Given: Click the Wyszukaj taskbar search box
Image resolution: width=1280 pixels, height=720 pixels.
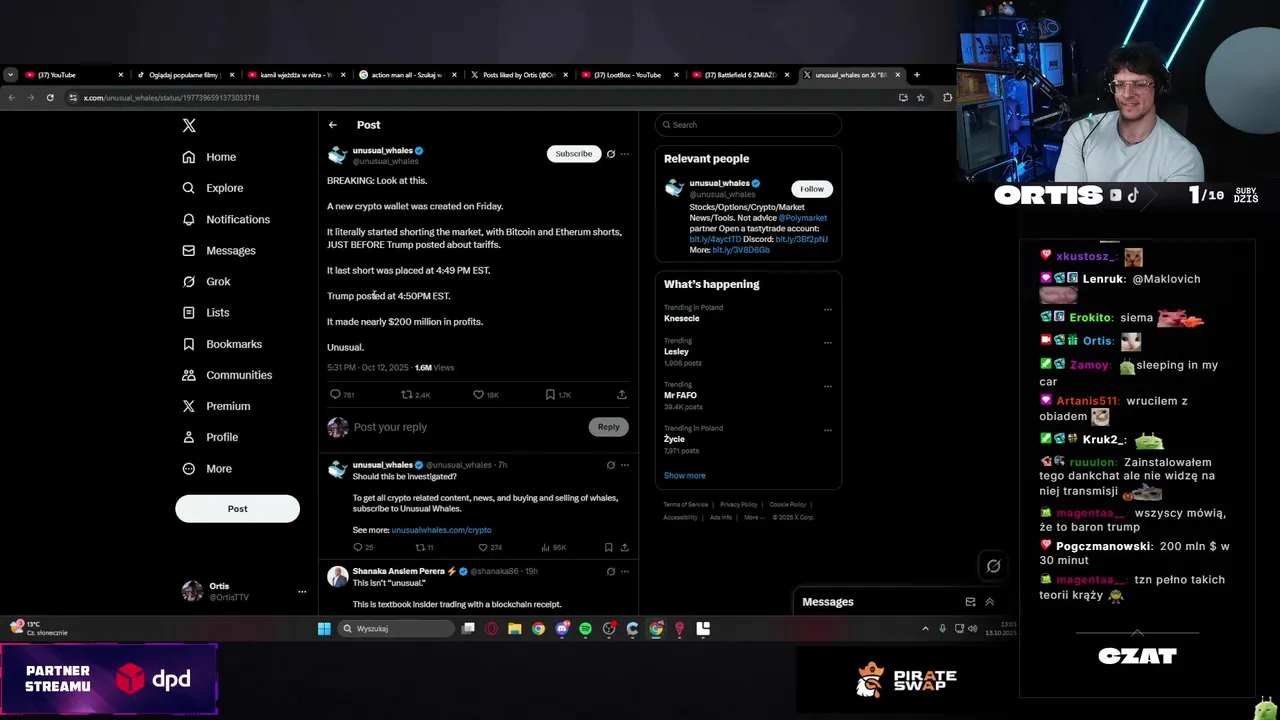Looking at the screenshot, I should [x=396, y=629].
